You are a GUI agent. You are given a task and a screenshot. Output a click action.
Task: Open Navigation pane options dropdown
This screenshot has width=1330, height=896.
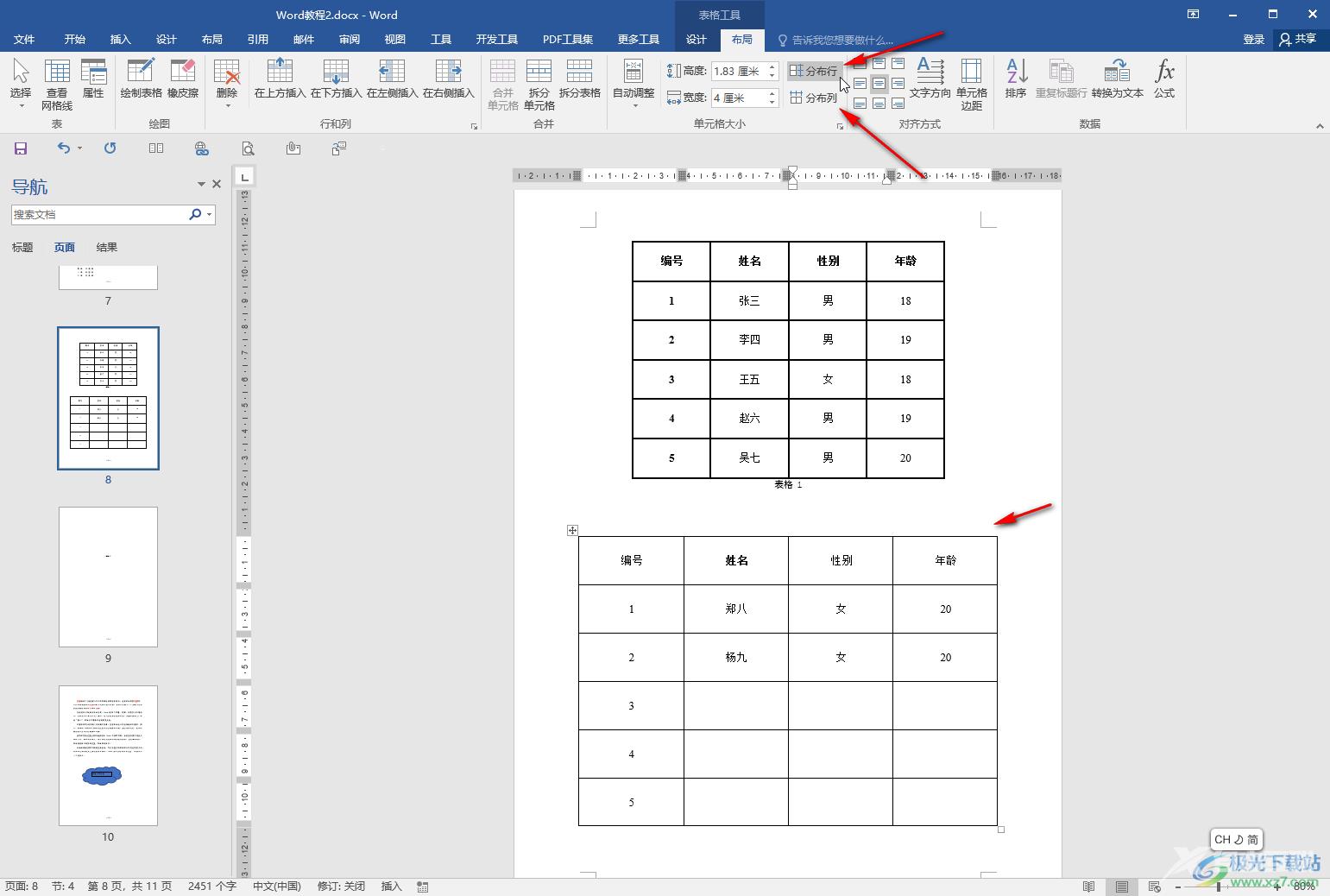[x=201, y=184]
